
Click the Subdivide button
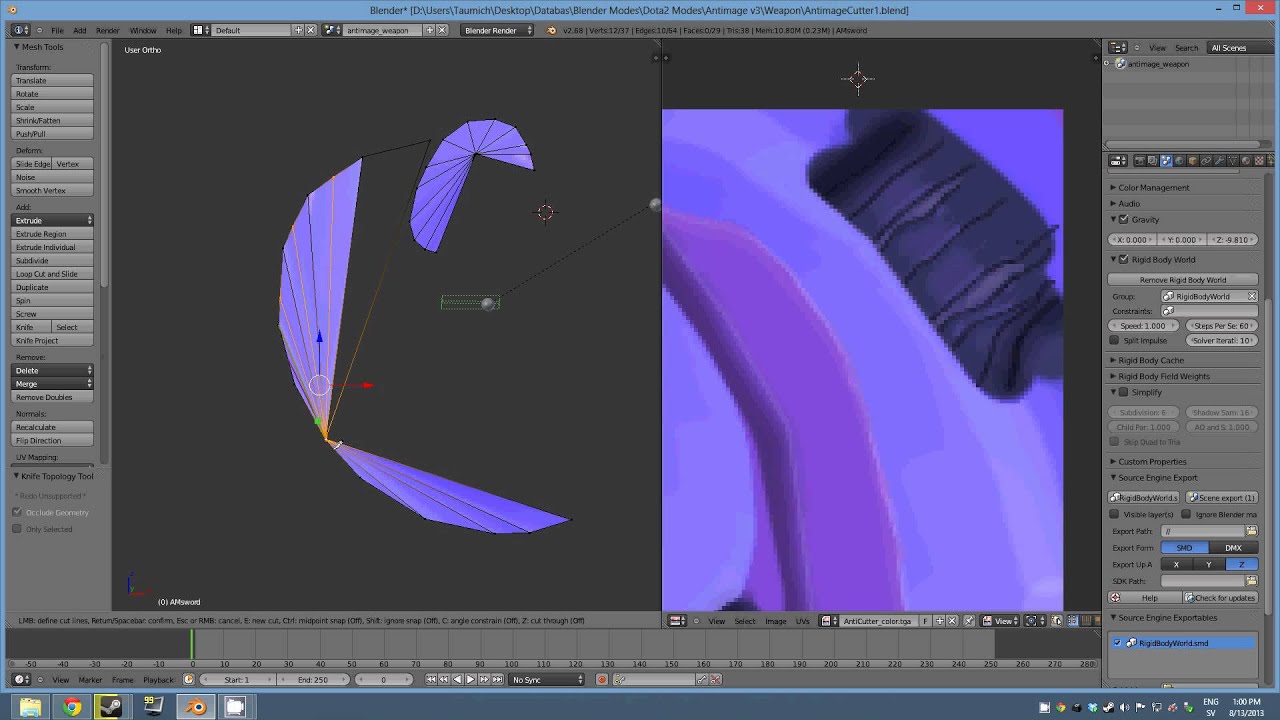pos(53,261)
